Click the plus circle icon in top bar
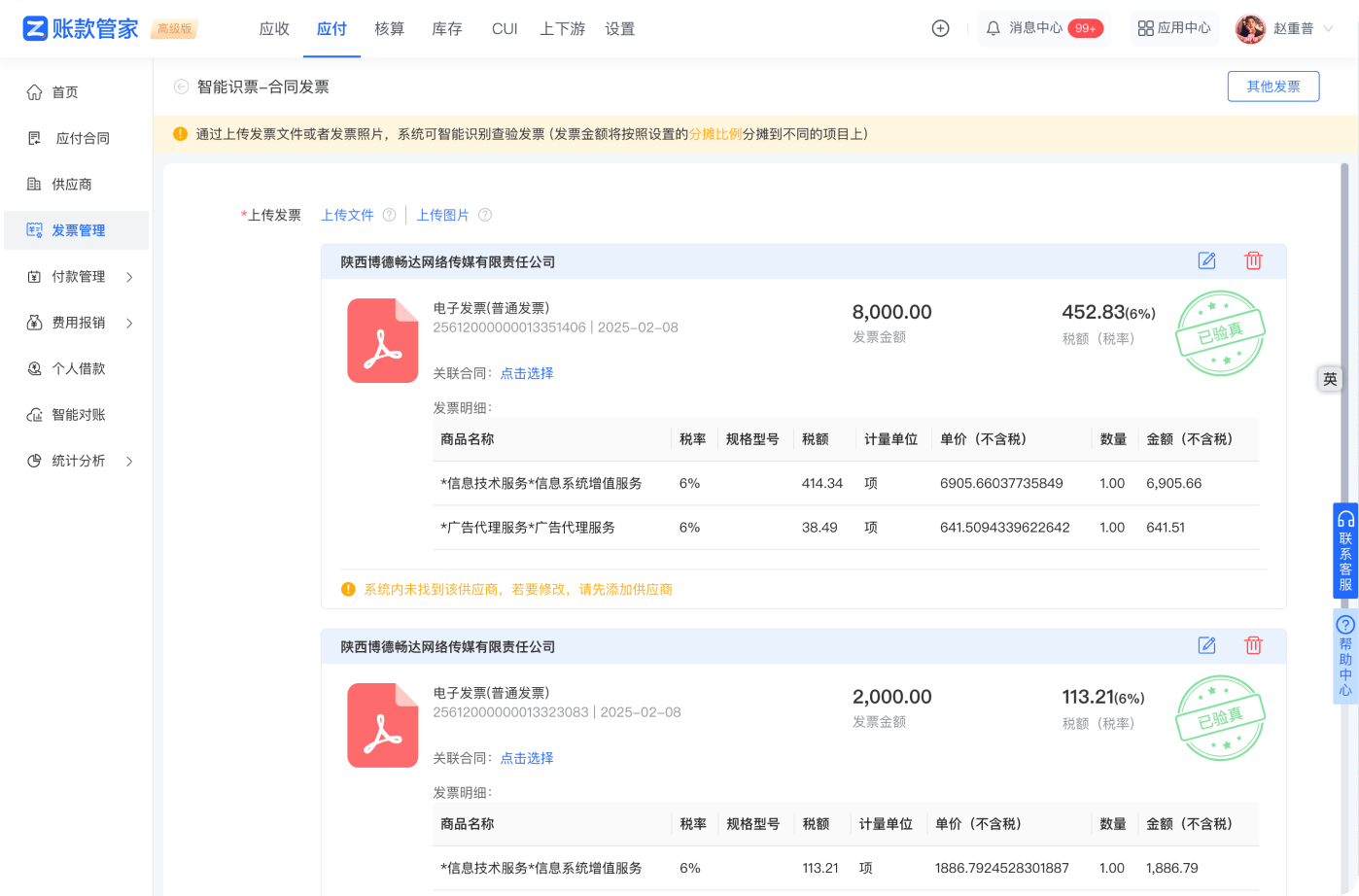Screen dimensions: 1359x896 (x=940, y=28)
